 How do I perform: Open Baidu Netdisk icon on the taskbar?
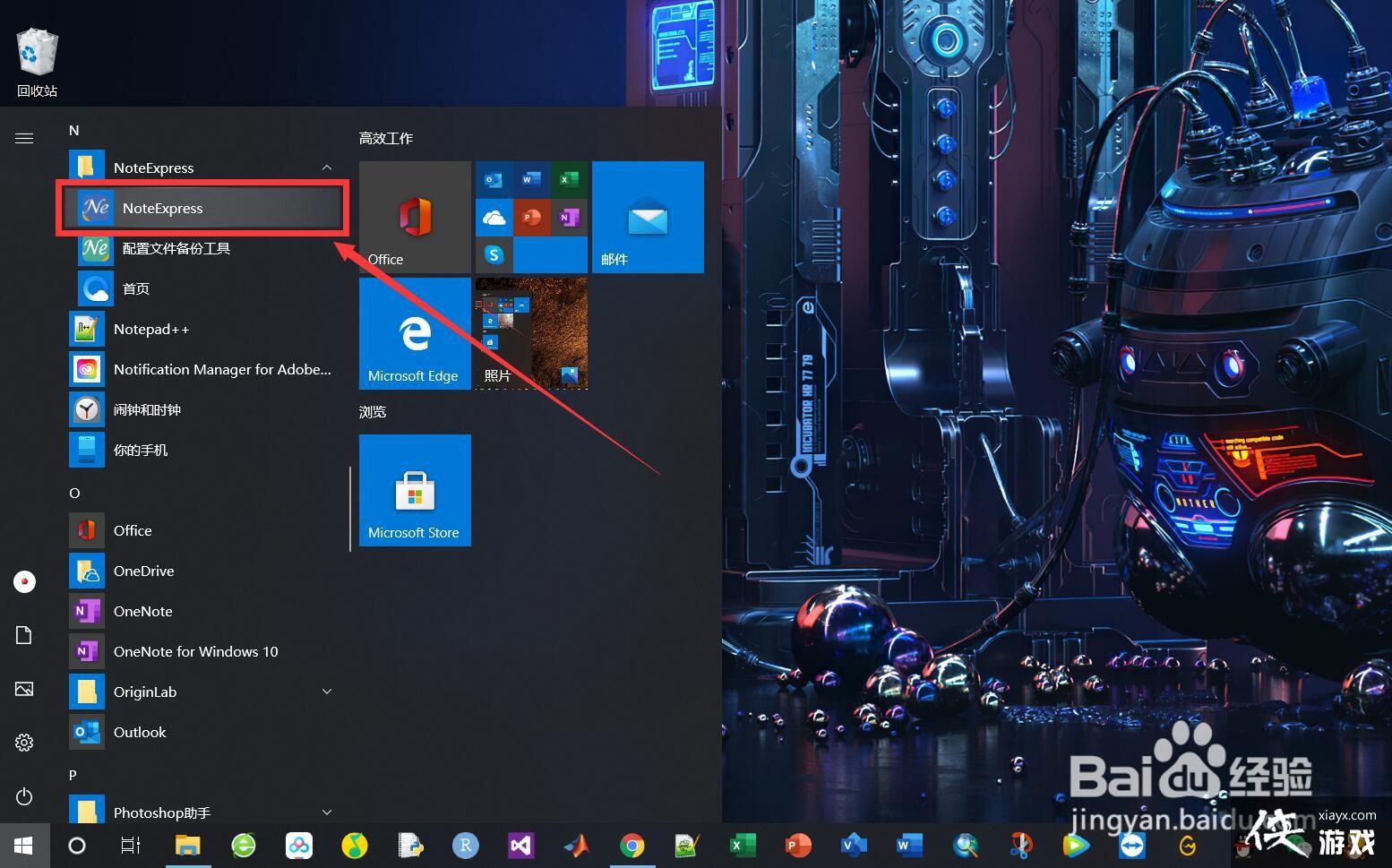298,846
